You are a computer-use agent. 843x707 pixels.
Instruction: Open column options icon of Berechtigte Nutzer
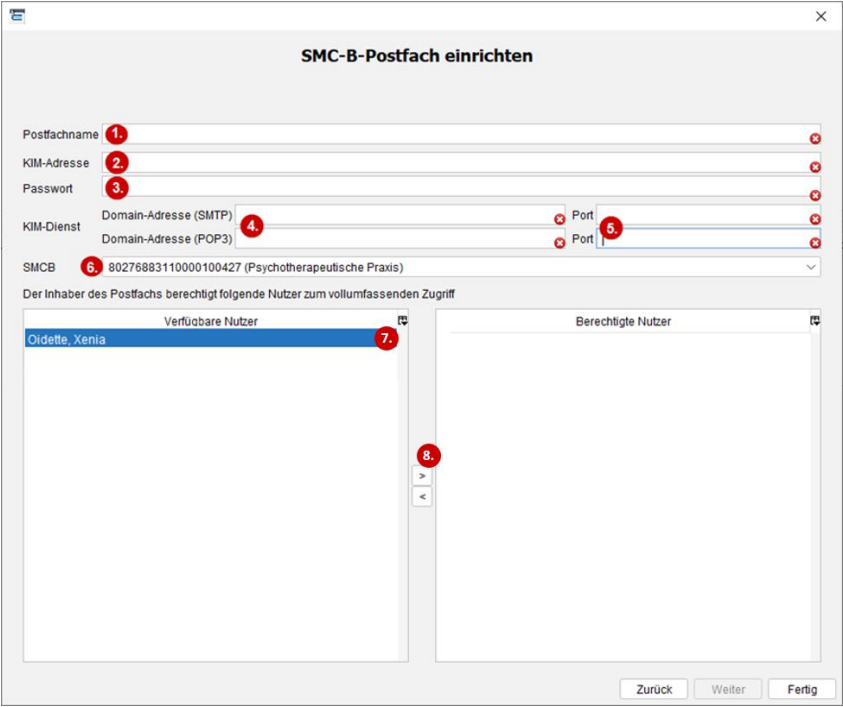tap(815, 320)
